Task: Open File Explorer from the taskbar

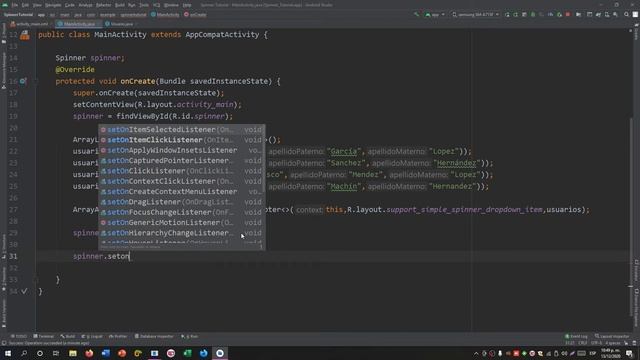Action: pyautogui.click(x=73, y=353)
